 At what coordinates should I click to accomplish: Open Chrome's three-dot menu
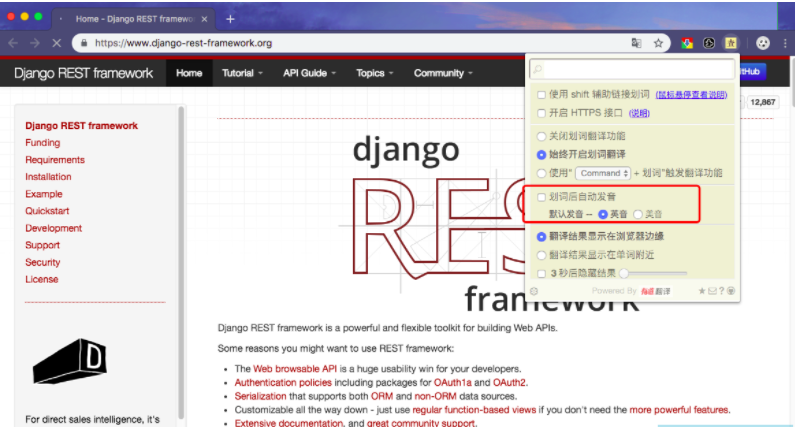[x=785, y=43]
